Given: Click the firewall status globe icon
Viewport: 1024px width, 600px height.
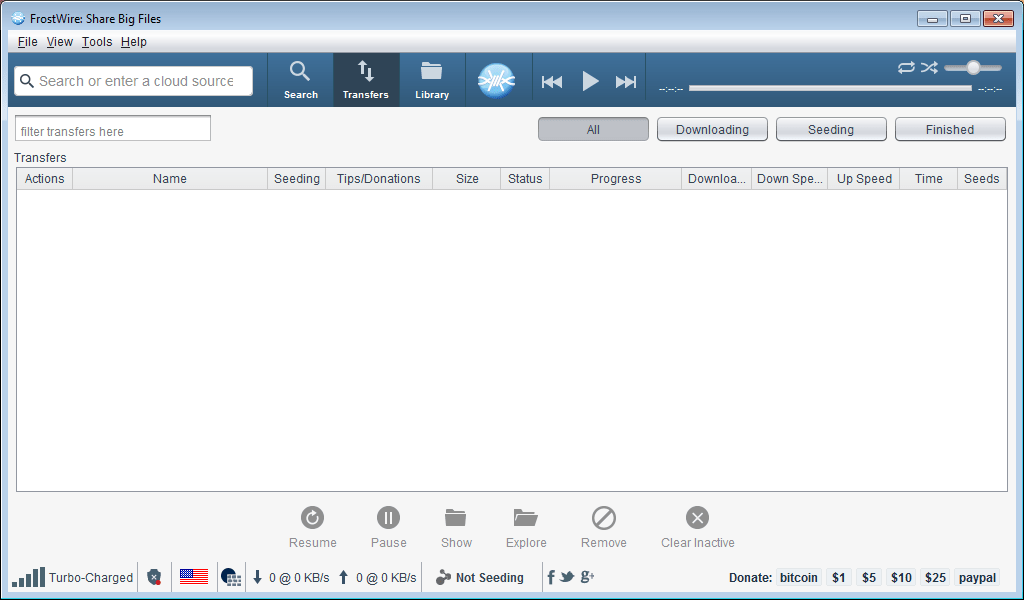Looking at the screenshot, I should 231,577.
